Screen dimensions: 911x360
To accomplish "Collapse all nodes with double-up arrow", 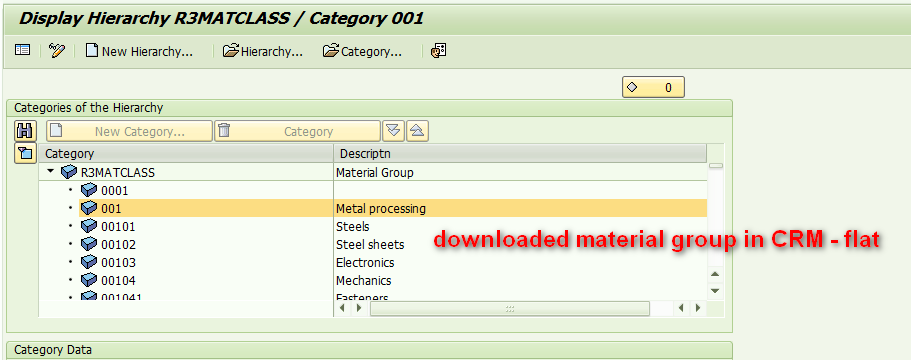I will 418,131.
